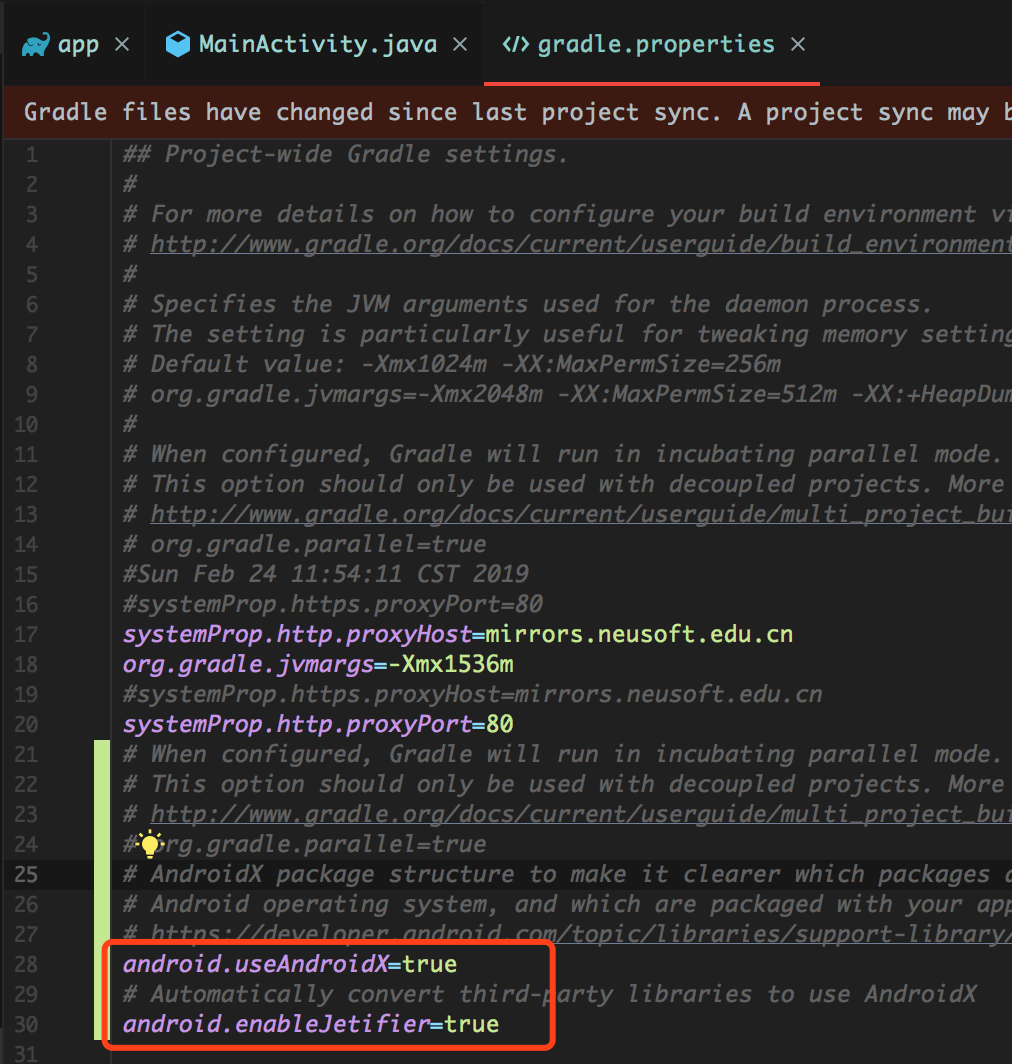Switch to the MainActivity.java tab
Screen dimensions: 1012x1064
[x=315, y=43]
